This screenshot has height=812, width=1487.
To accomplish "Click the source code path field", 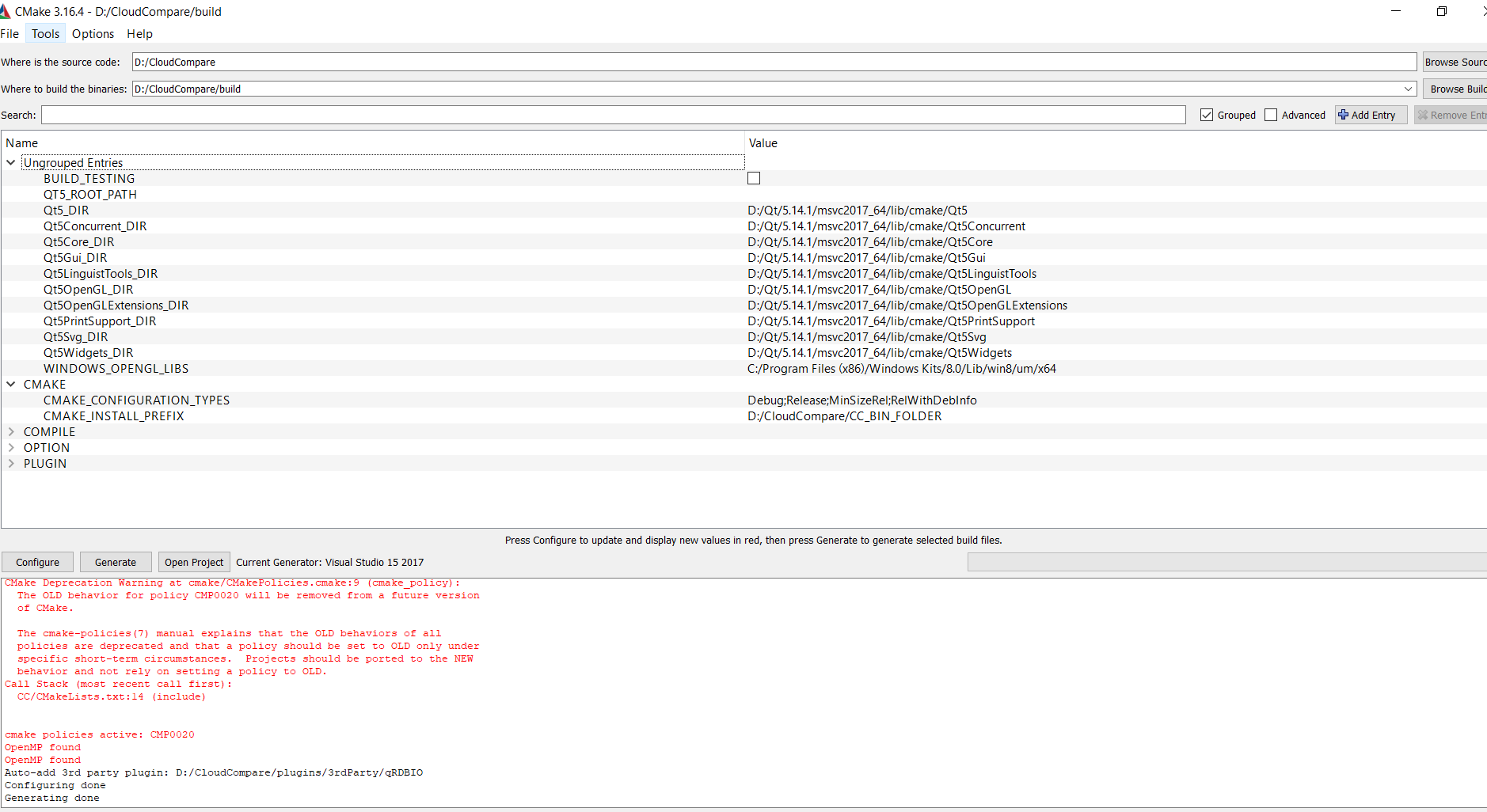I will point(774,62).
